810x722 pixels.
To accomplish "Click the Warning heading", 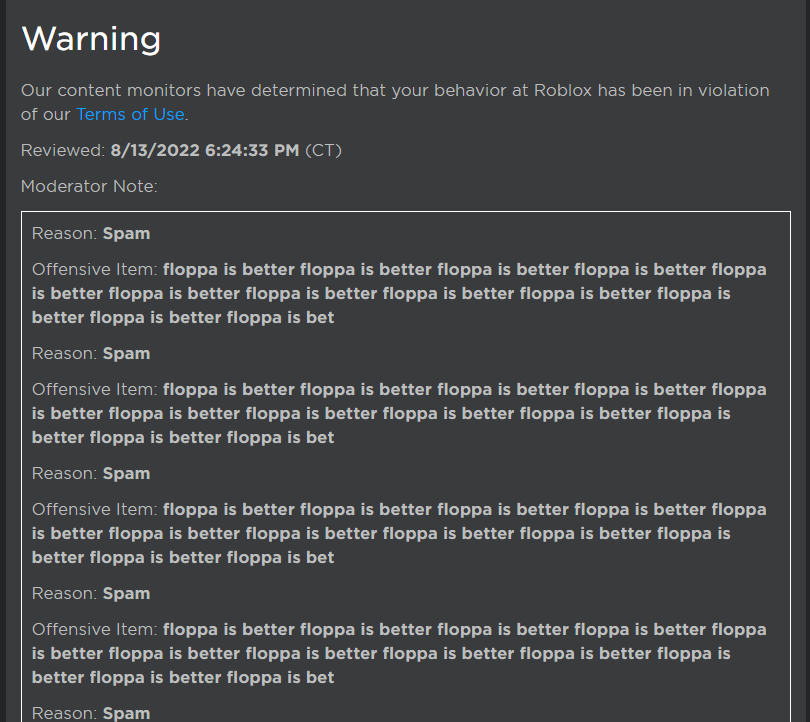I will coord(91,39).
